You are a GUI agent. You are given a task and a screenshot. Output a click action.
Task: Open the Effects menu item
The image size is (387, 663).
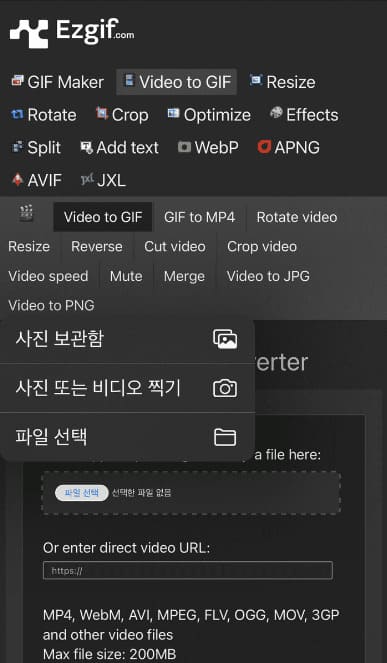(304, 115)
